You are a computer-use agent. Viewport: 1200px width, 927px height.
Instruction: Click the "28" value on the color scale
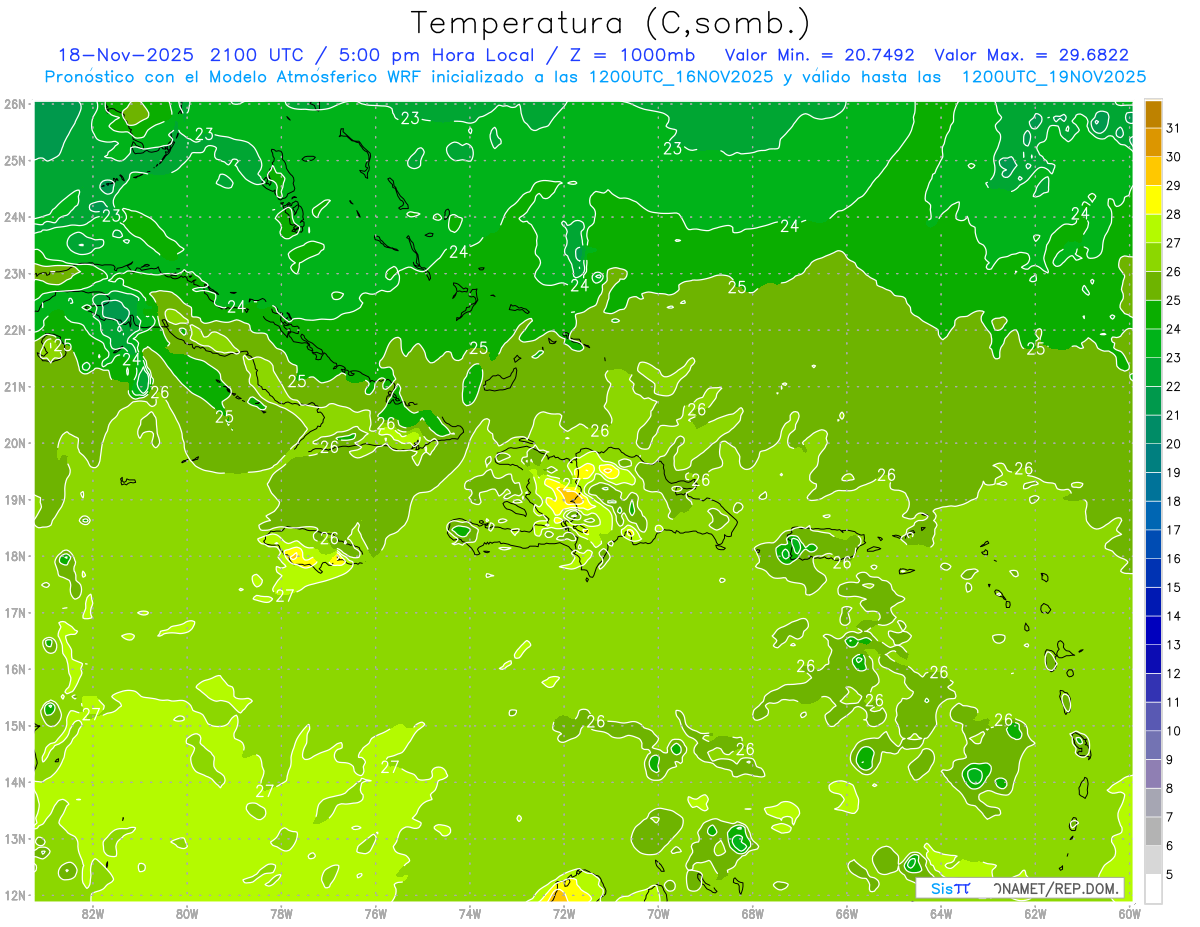click(1174, 214)
